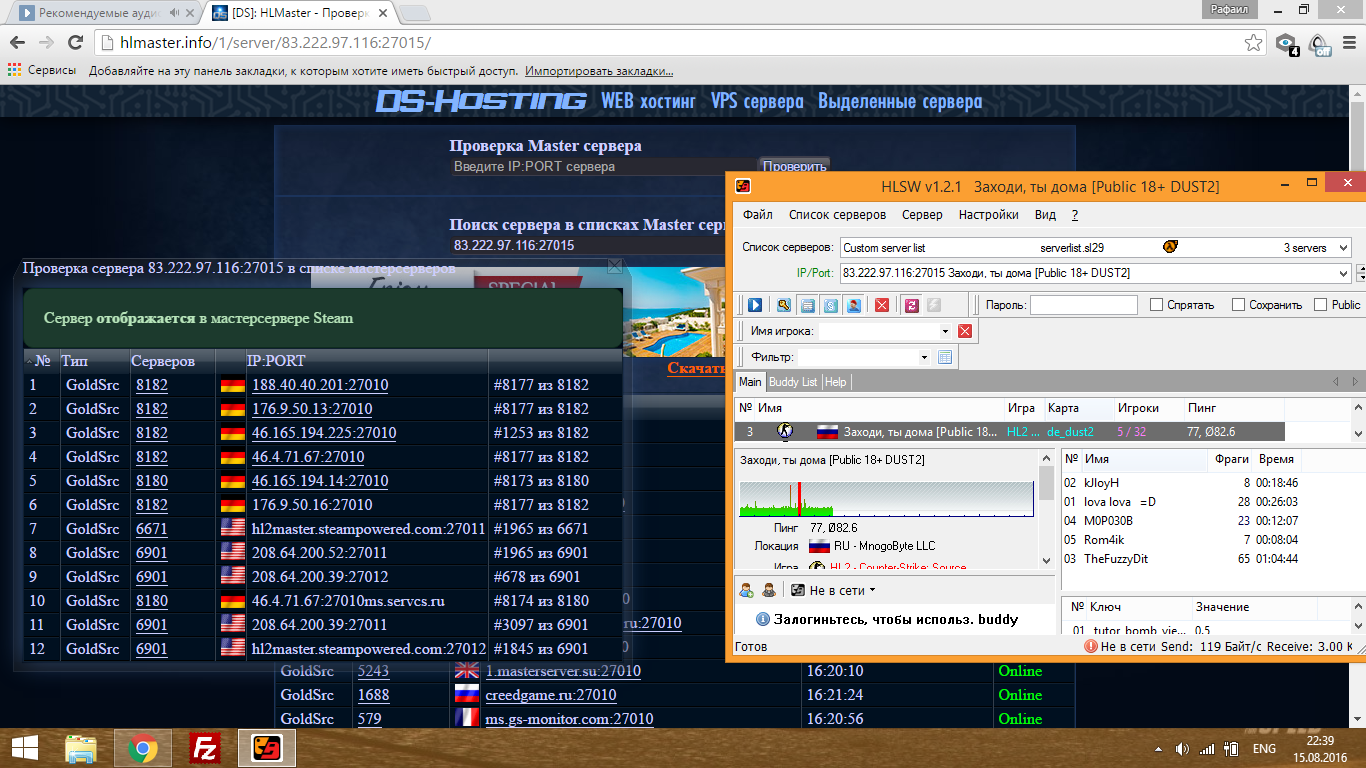Open the Chrome main menu

tap(1349, 43)
